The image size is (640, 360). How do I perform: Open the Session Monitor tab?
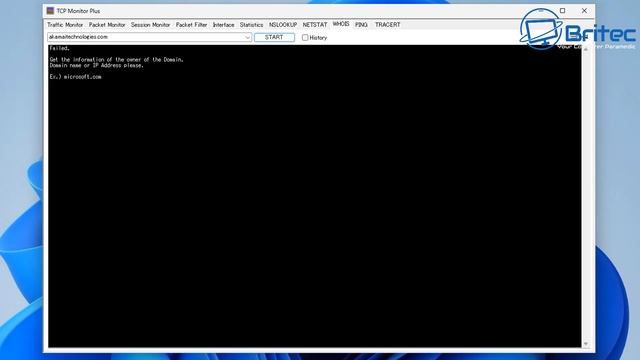click(x=150, y=25)
